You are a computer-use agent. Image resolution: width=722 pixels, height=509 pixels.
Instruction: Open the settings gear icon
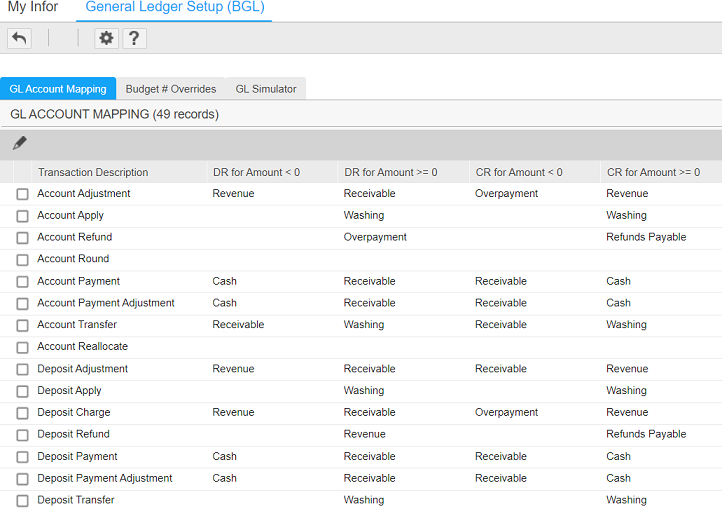tap(106, 38)
